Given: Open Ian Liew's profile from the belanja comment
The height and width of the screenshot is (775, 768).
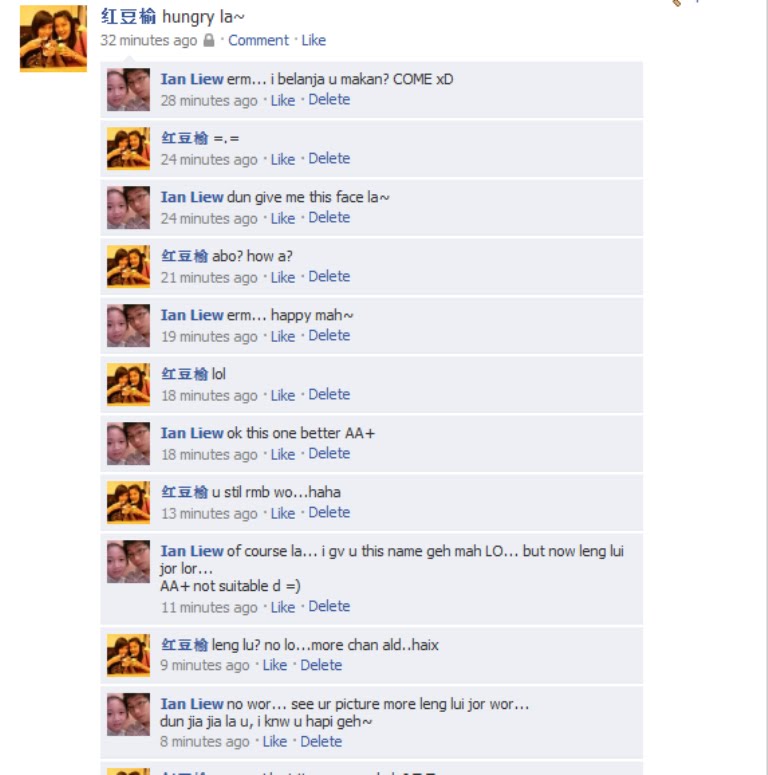Looking at the screenshot, I should [x=192, y=79].
